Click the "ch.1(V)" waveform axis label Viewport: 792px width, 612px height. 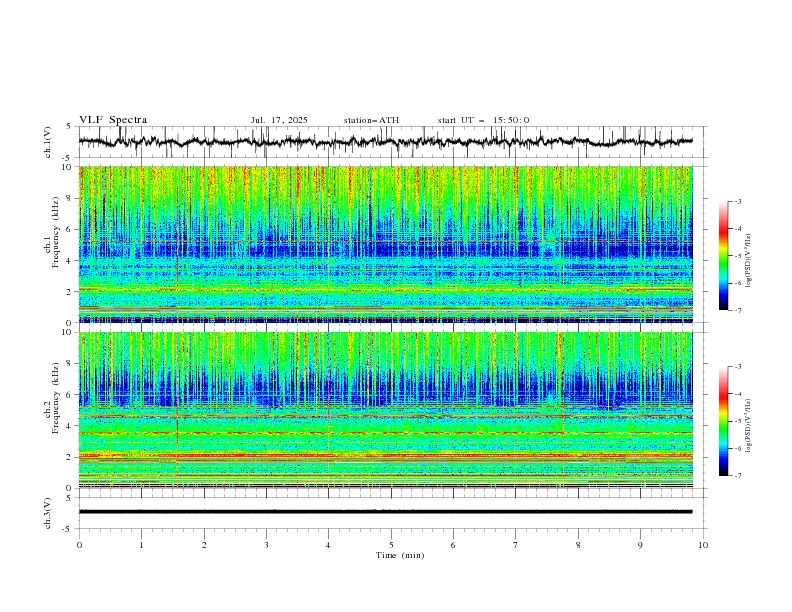point(48,142)
